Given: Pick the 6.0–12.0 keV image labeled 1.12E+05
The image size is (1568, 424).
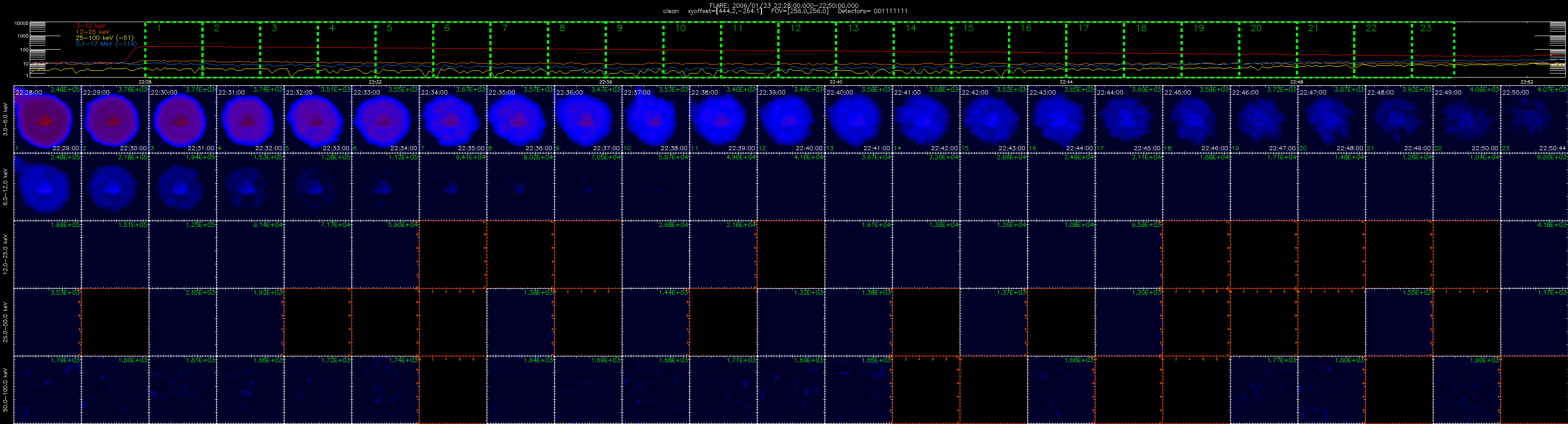Looking at the screenshot, I should tap(385, 187).
